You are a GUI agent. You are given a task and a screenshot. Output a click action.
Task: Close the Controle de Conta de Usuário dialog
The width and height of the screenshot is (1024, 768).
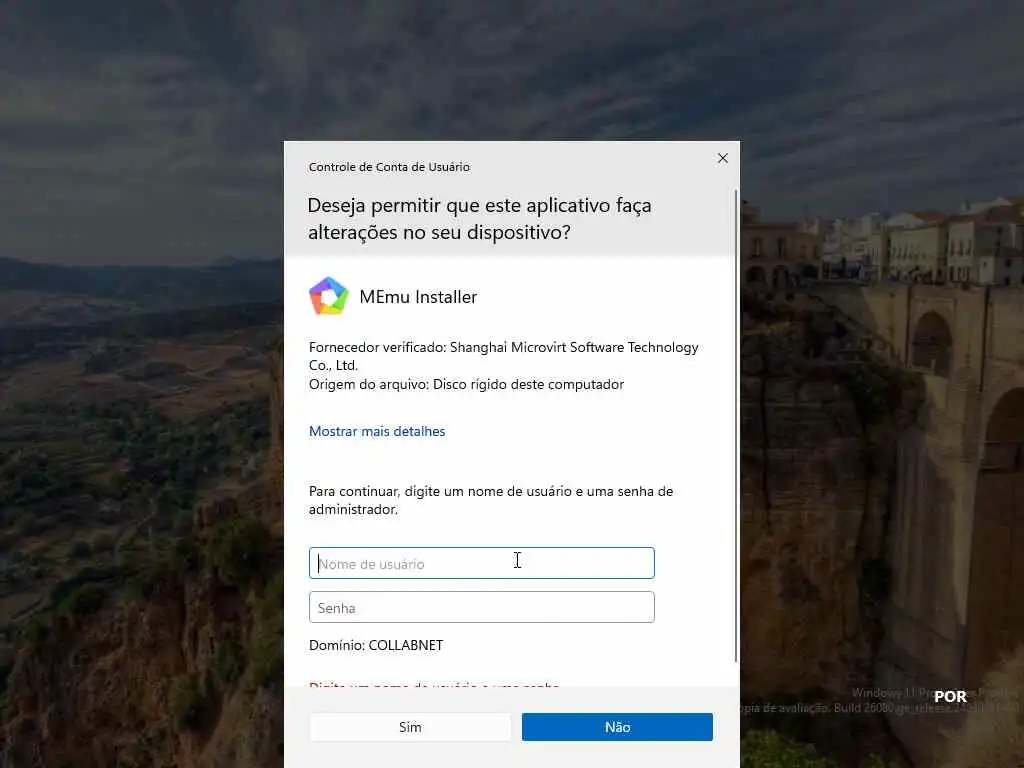click(722, 158)
